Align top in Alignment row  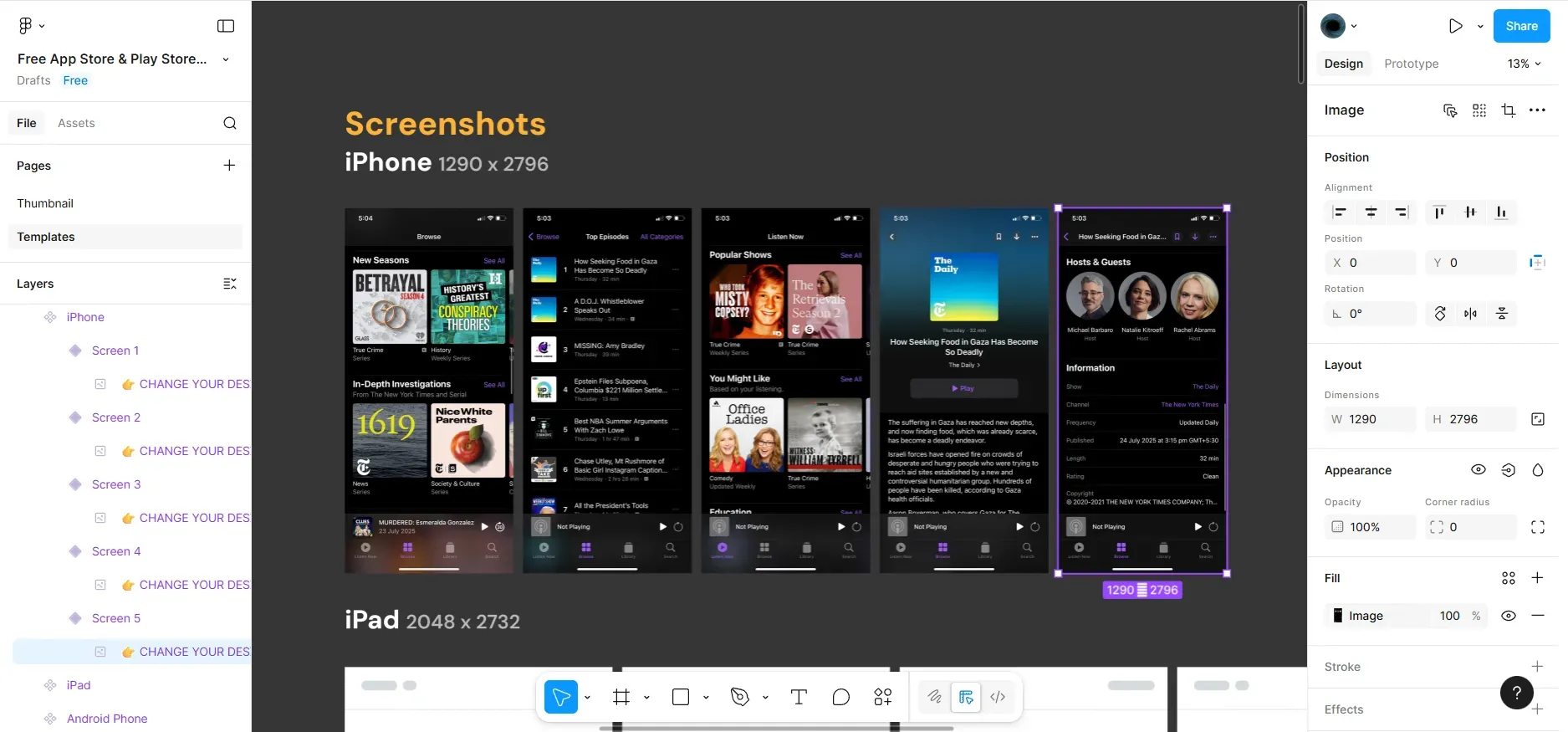[1439, 212]
